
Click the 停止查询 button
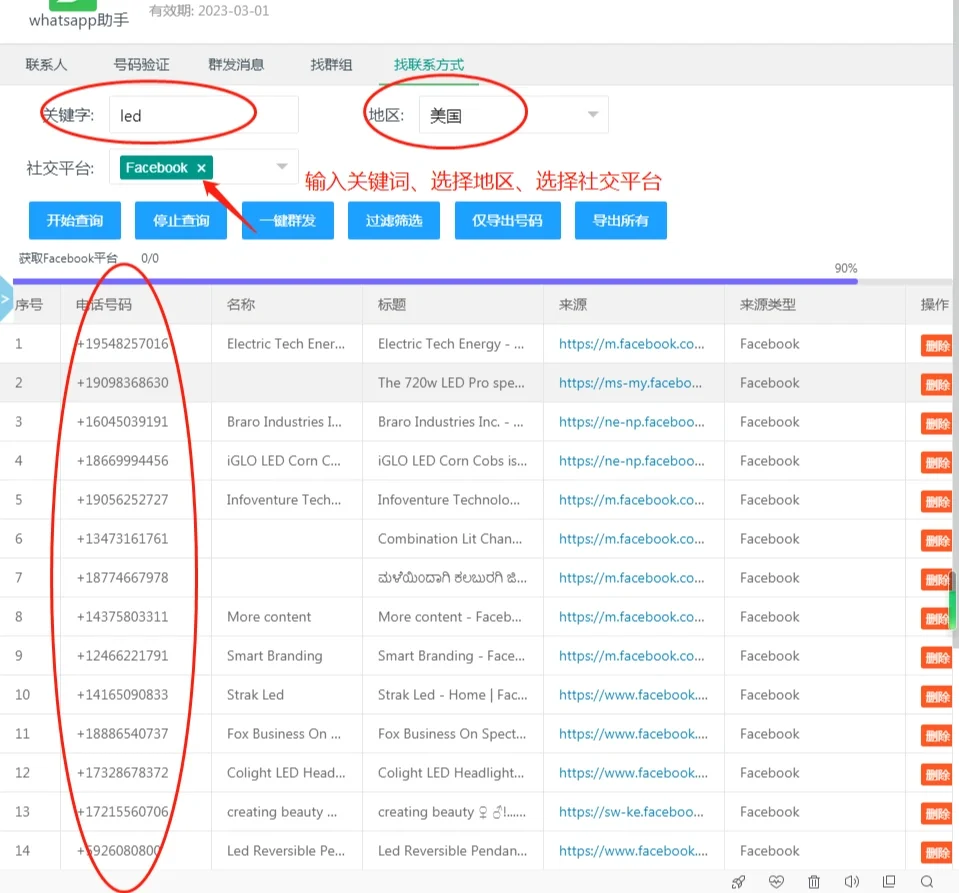[x=181, y=220]
